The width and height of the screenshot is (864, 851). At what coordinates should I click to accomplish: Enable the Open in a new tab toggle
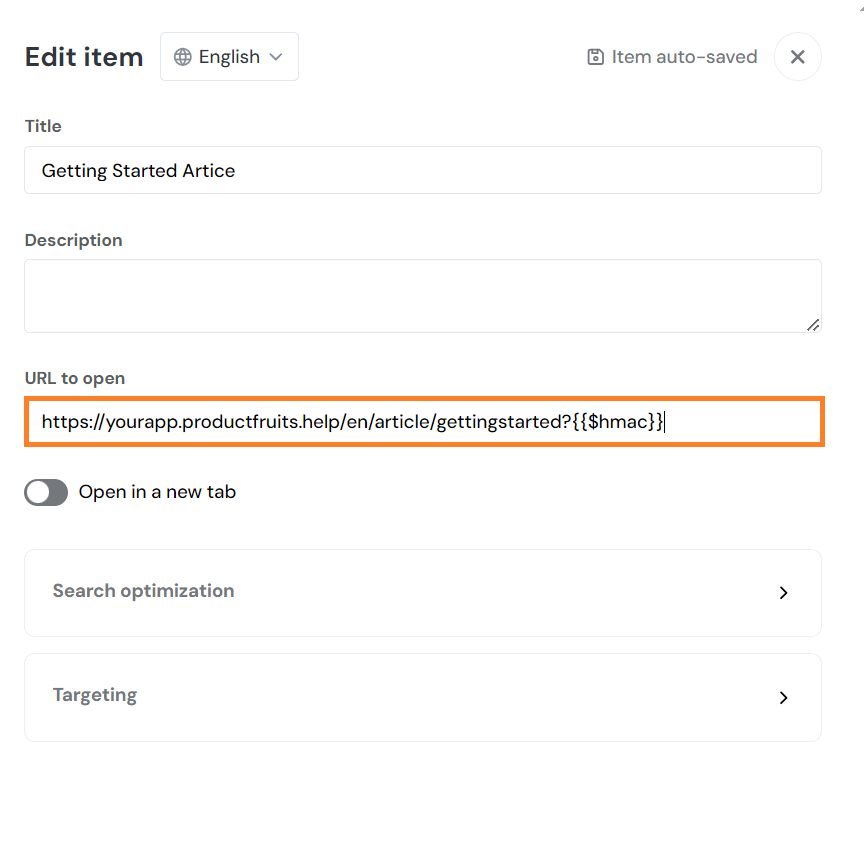pyautogui.click(x=46, y=492)
